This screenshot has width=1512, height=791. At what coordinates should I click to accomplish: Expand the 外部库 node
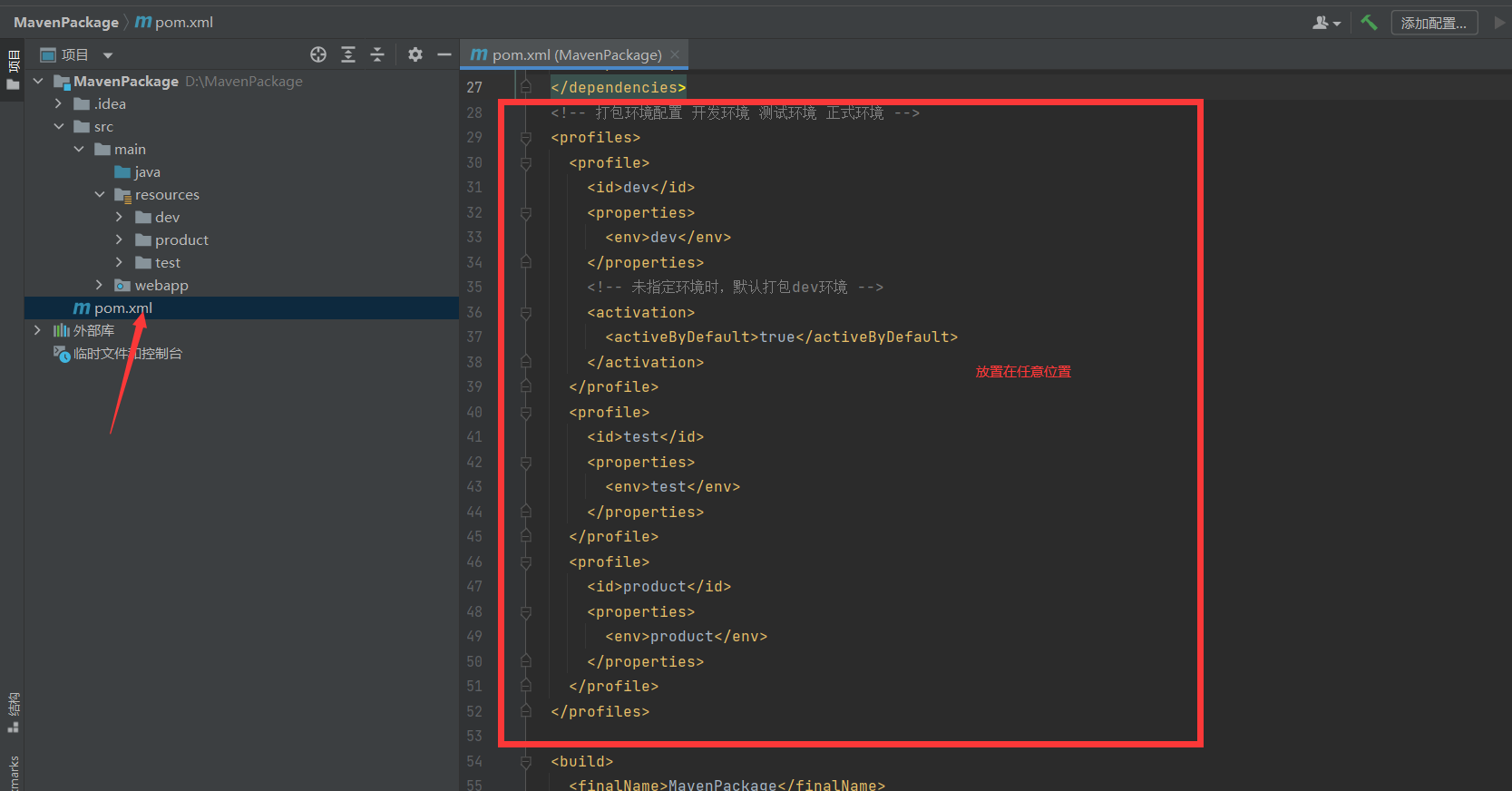pos(37,330)
